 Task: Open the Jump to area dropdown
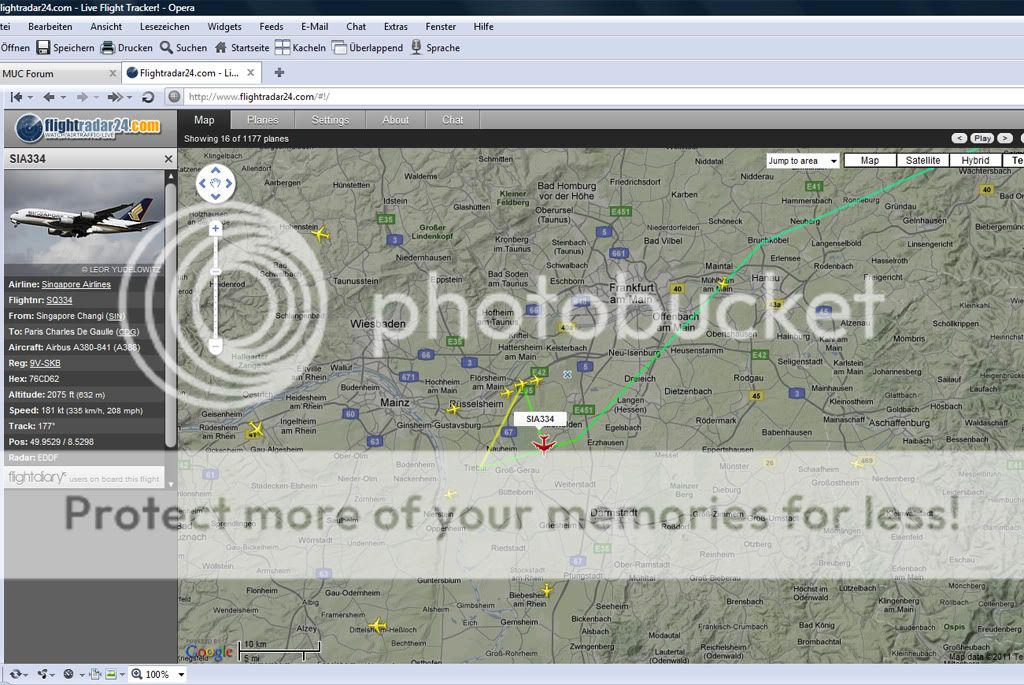(x=802, y=160)
